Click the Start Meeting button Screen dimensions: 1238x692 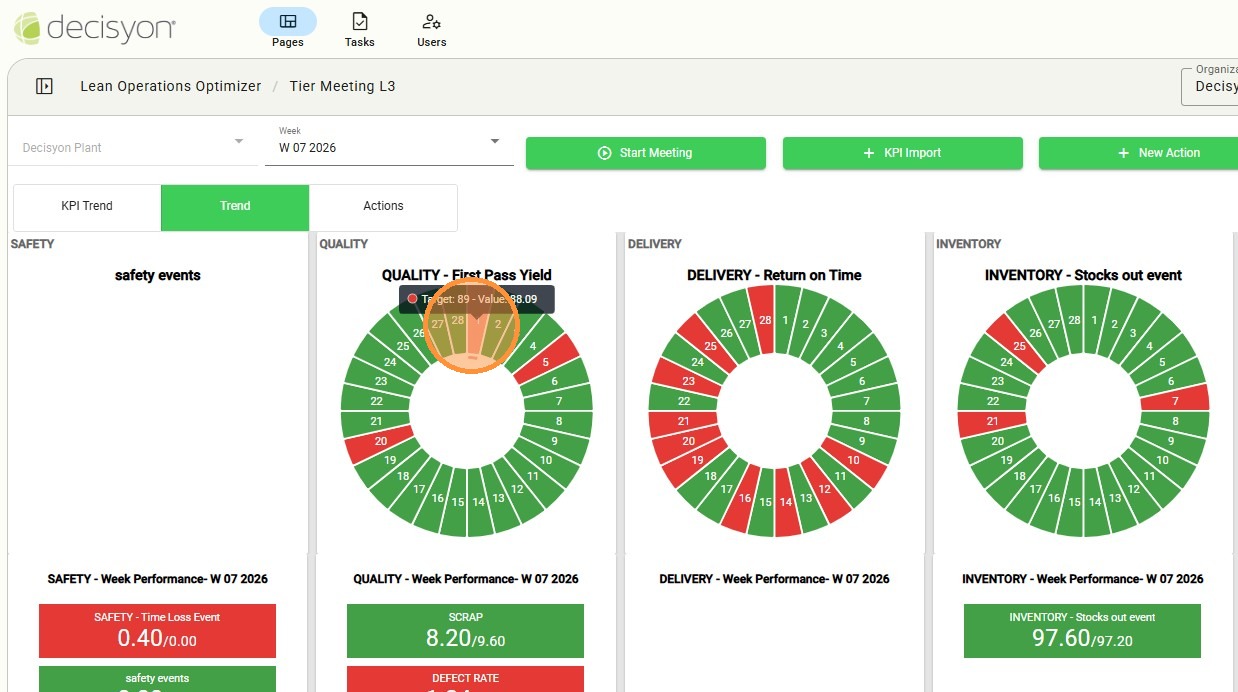click(x=645, y=153)
